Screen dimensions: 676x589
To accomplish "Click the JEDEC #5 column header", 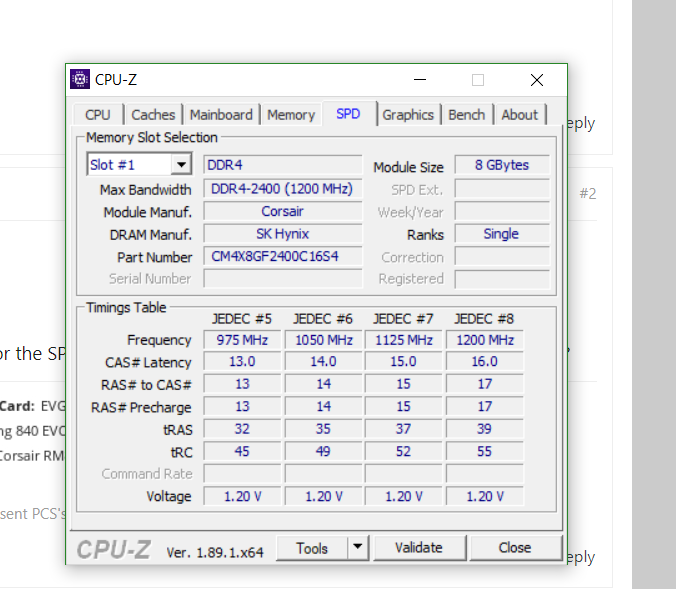I will [x=242, y=319].
